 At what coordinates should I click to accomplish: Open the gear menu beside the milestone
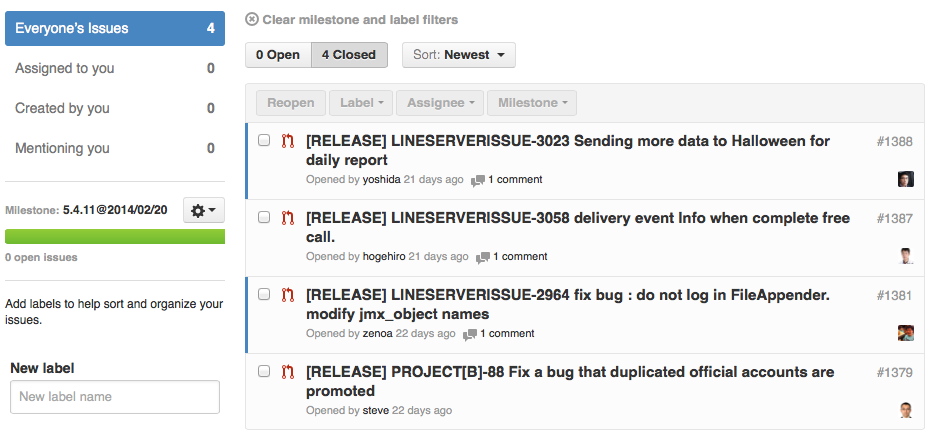204,210
